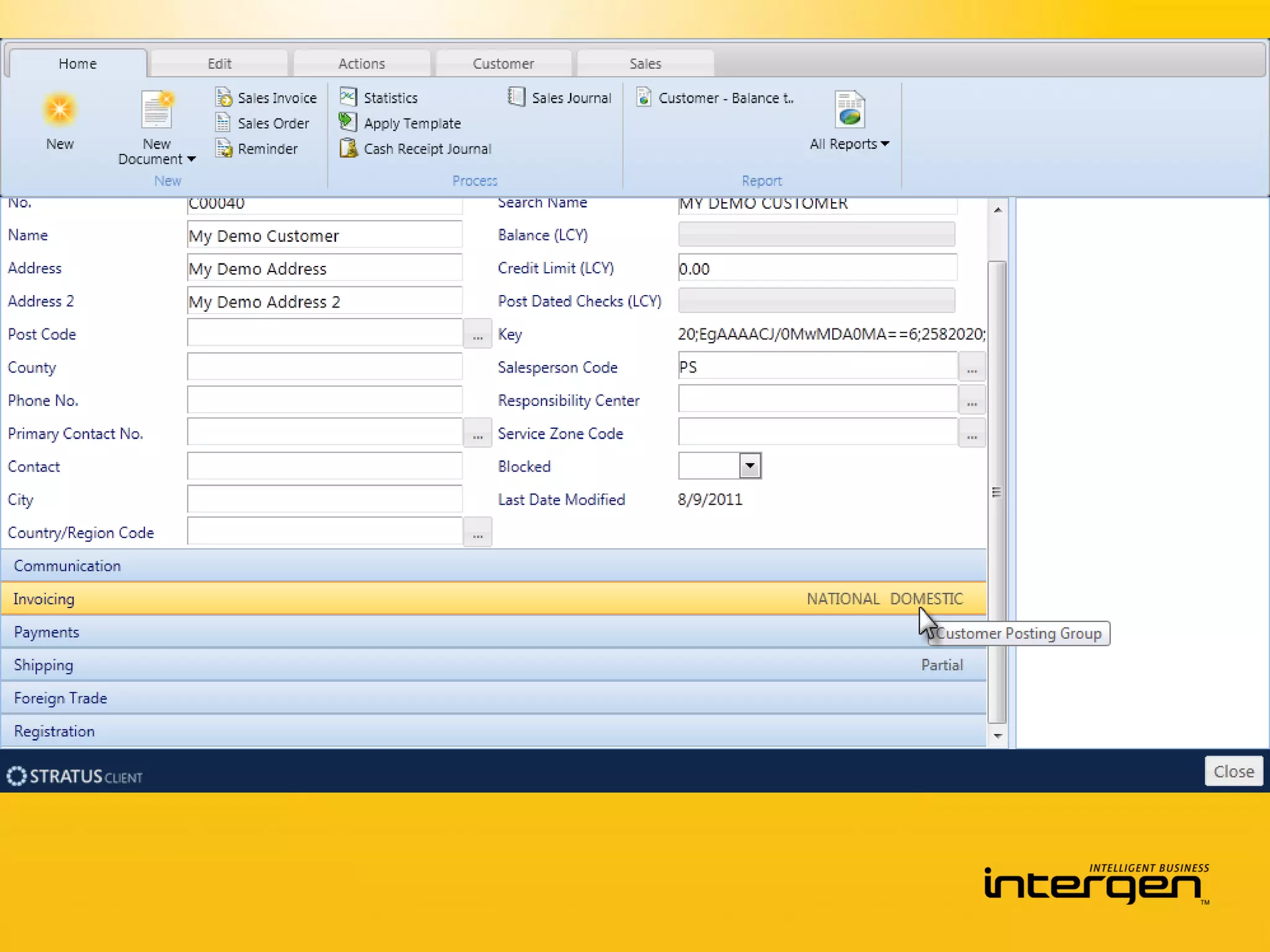Open the New Document dropdown arrow
1270x952 pixels.
pyautogui.click(x=192, y=159)
